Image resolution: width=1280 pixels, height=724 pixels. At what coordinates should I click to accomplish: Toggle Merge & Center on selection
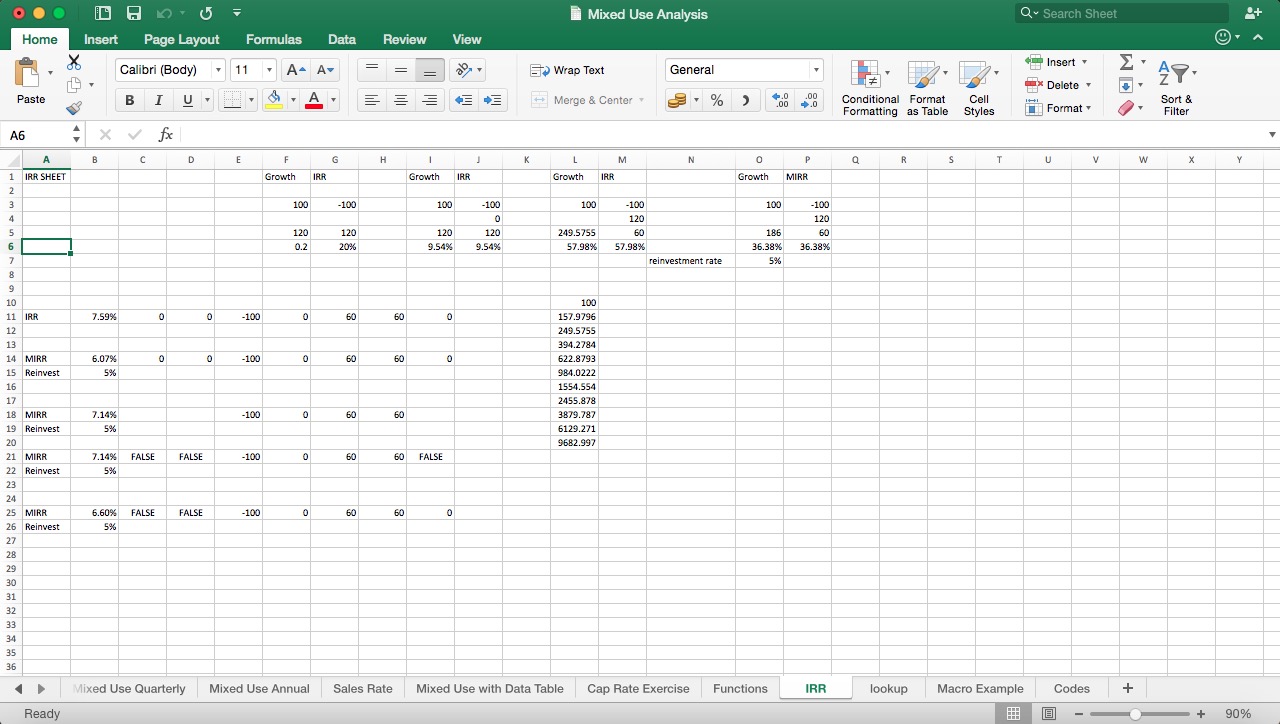(588, 100)
